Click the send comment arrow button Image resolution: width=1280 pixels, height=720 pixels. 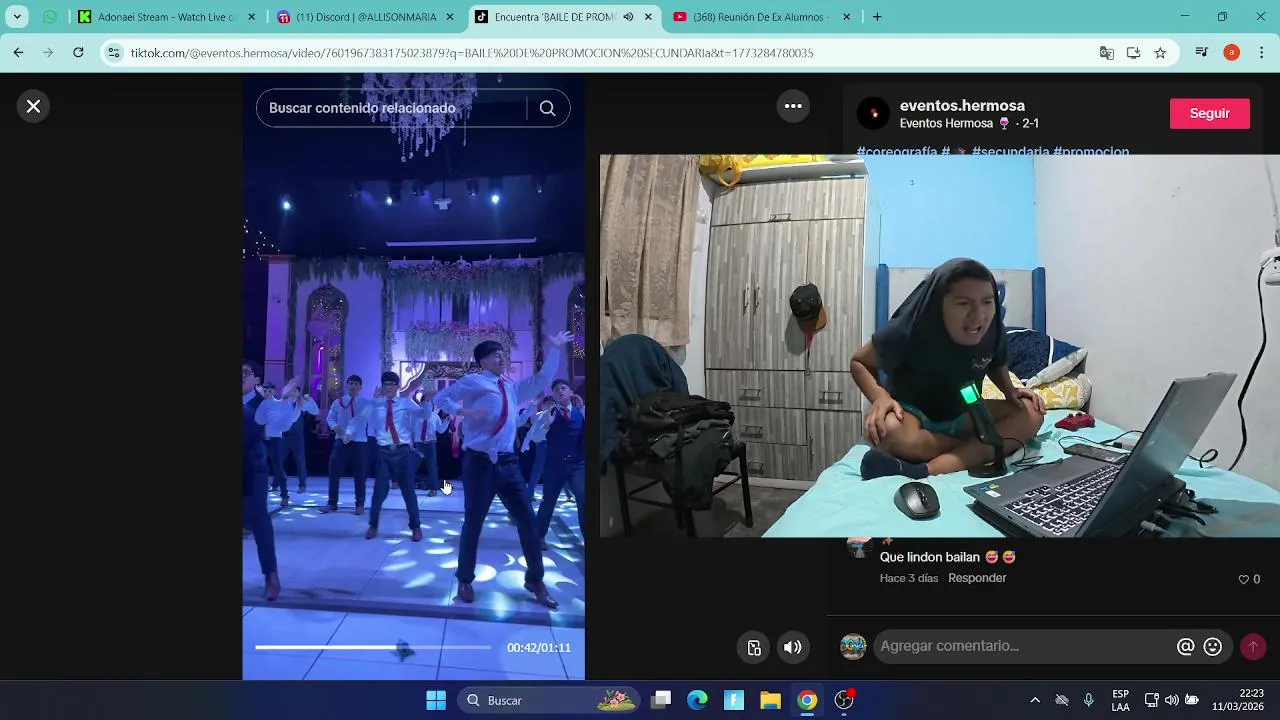tap(1253, 647)
